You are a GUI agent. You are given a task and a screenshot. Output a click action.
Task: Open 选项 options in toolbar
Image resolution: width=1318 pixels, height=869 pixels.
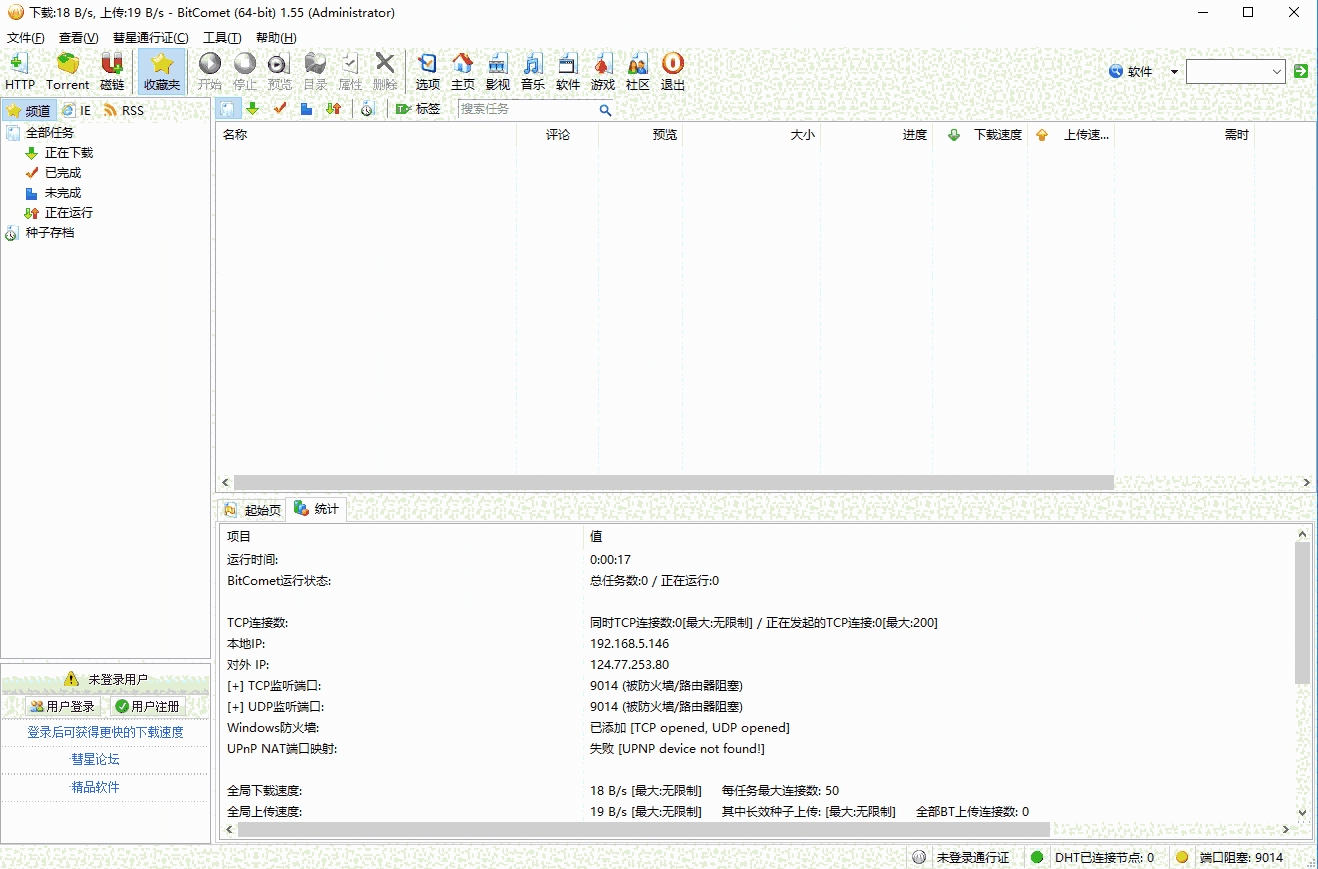tap(427, 70)
